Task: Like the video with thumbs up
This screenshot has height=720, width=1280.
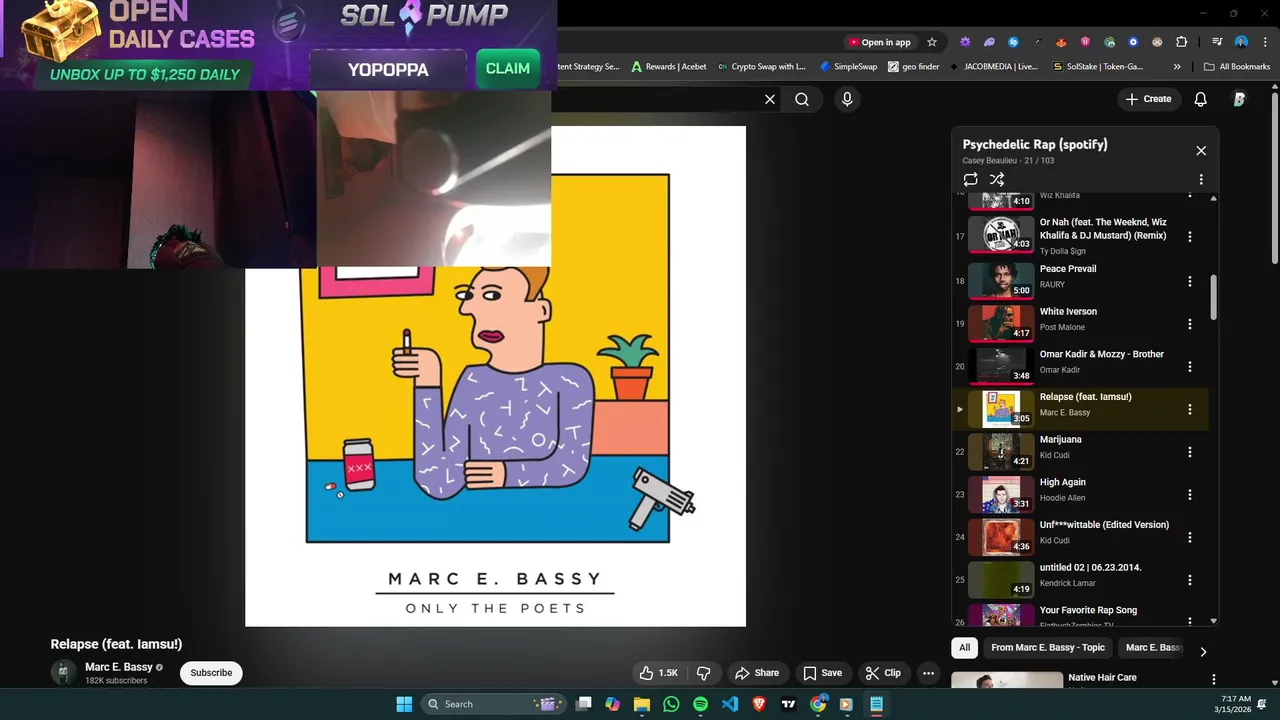Action: click(x=659, y=673)
